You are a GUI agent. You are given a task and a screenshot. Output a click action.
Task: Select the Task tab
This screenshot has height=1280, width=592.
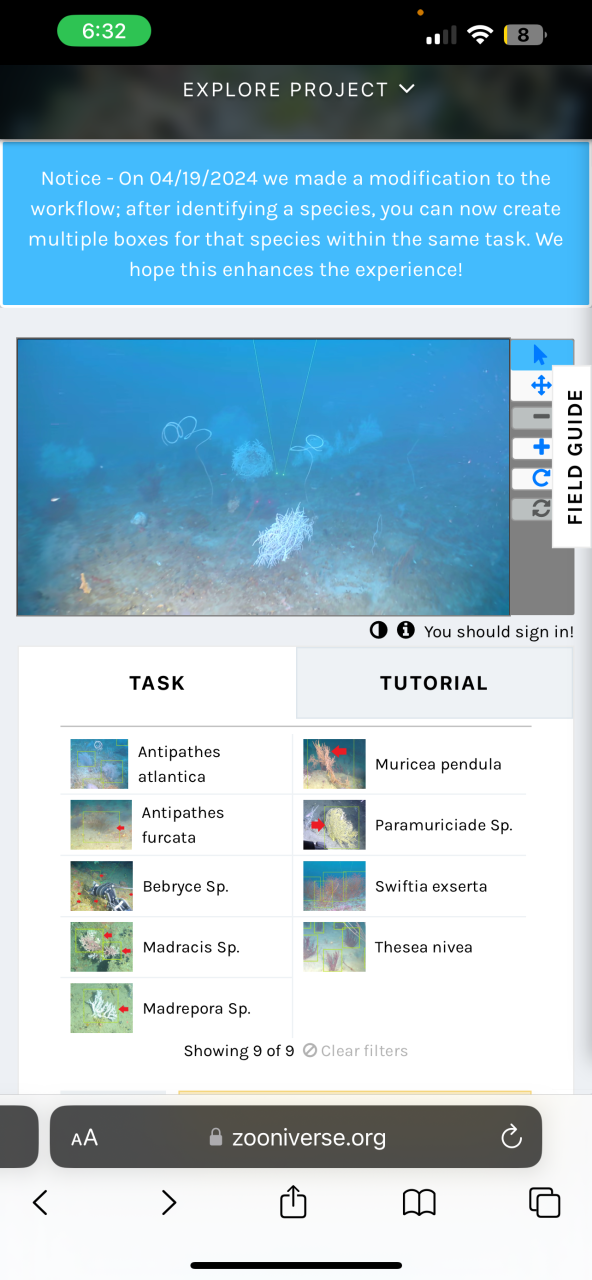pyautogui.click(x=157, y=683)
